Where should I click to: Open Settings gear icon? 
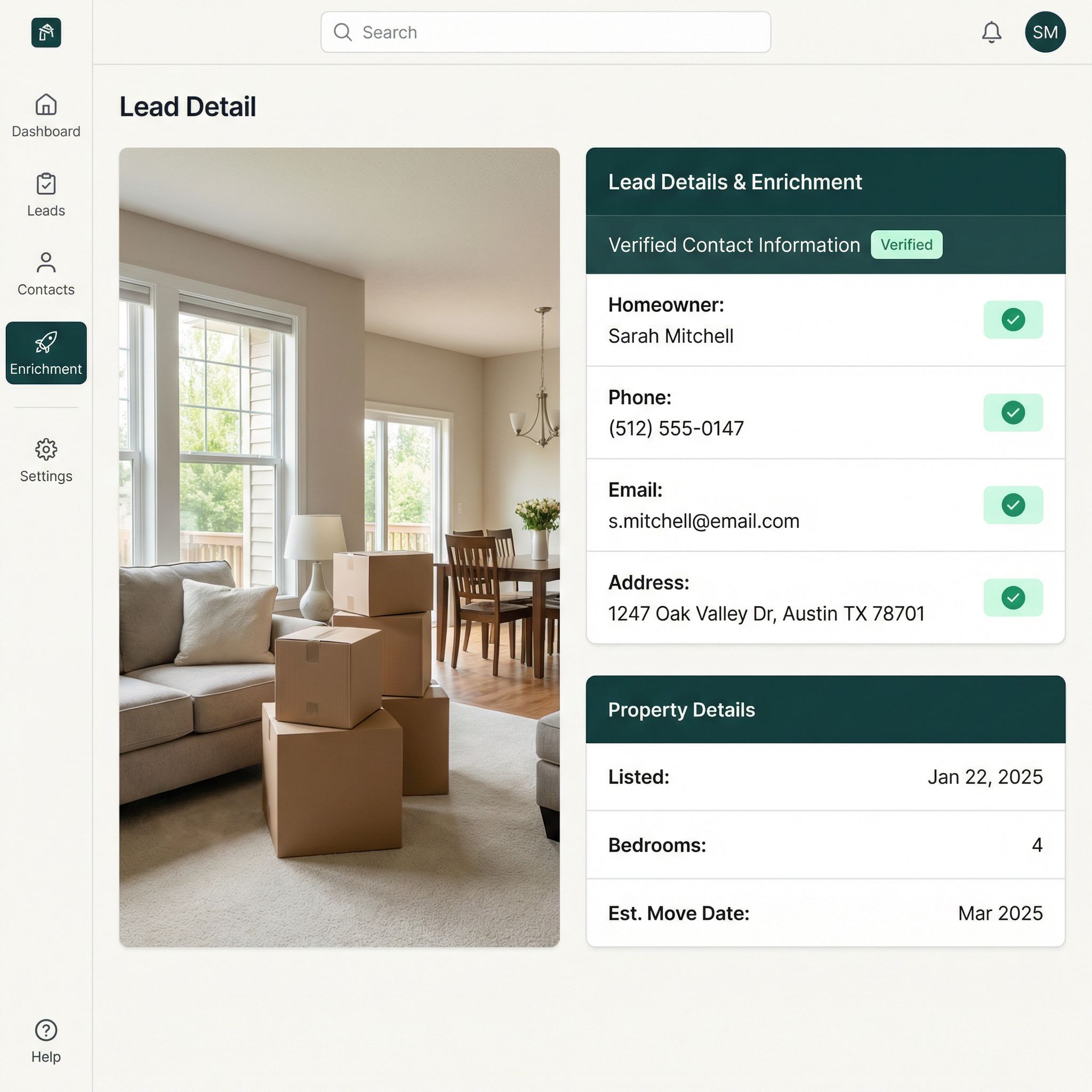[46, 449]
